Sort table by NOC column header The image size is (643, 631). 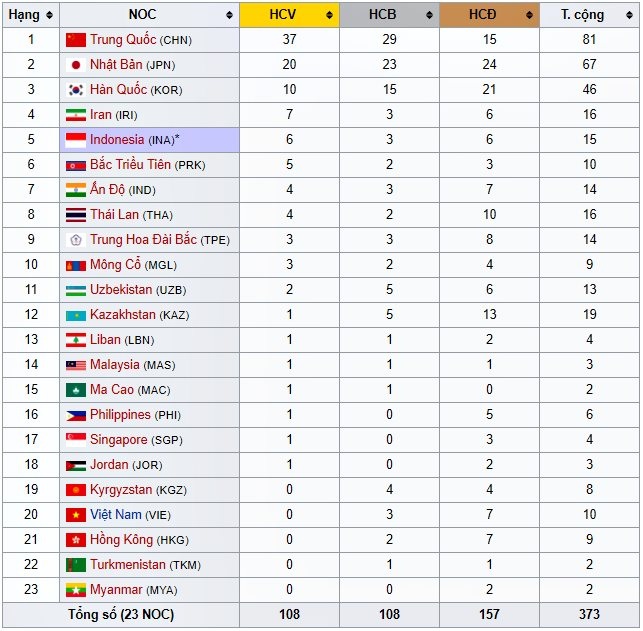(149, 15)
